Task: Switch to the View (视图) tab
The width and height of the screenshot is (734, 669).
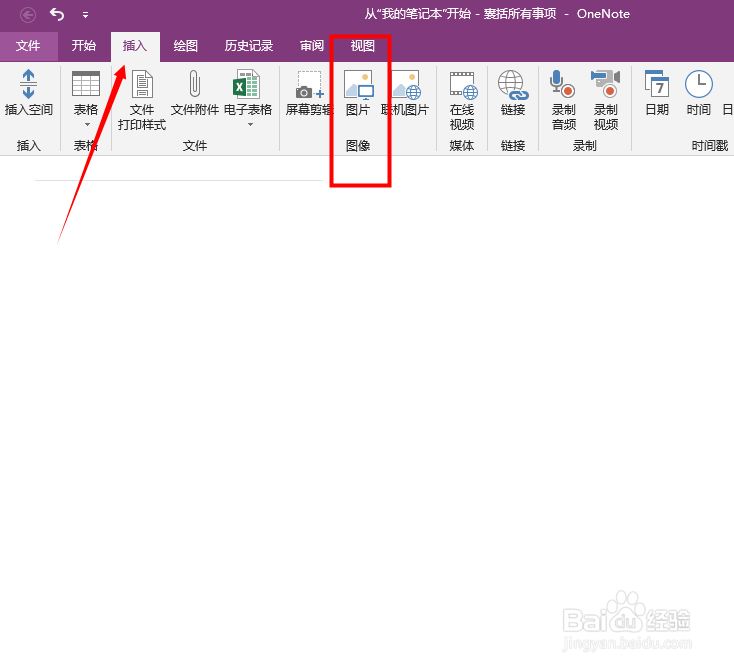Action: tap(363, 46)
